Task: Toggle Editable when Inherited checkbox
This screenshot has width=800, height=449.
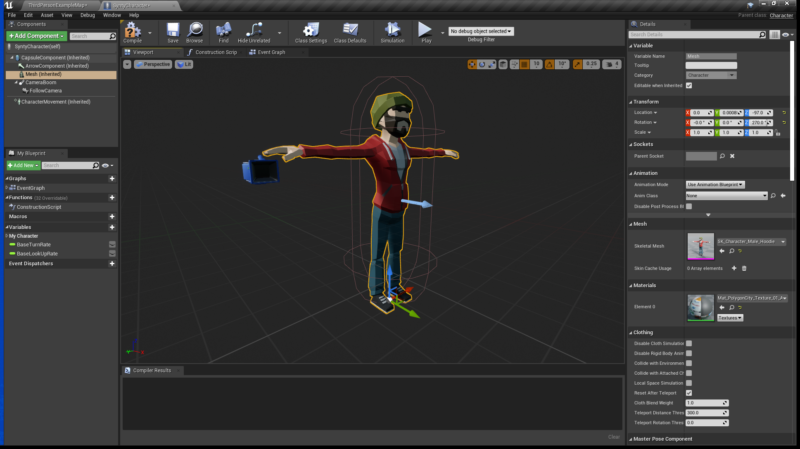Action: [689, 85]
